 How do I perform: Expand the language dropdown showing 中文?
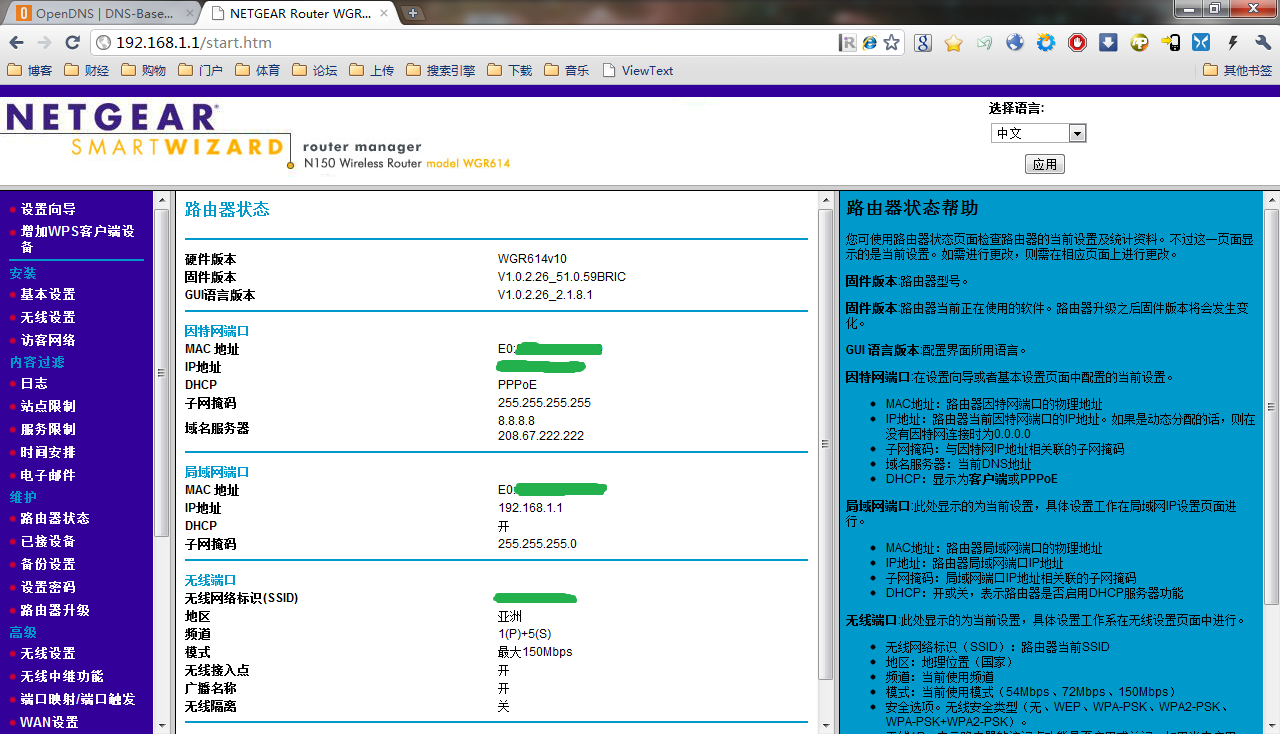(1038, 133)
